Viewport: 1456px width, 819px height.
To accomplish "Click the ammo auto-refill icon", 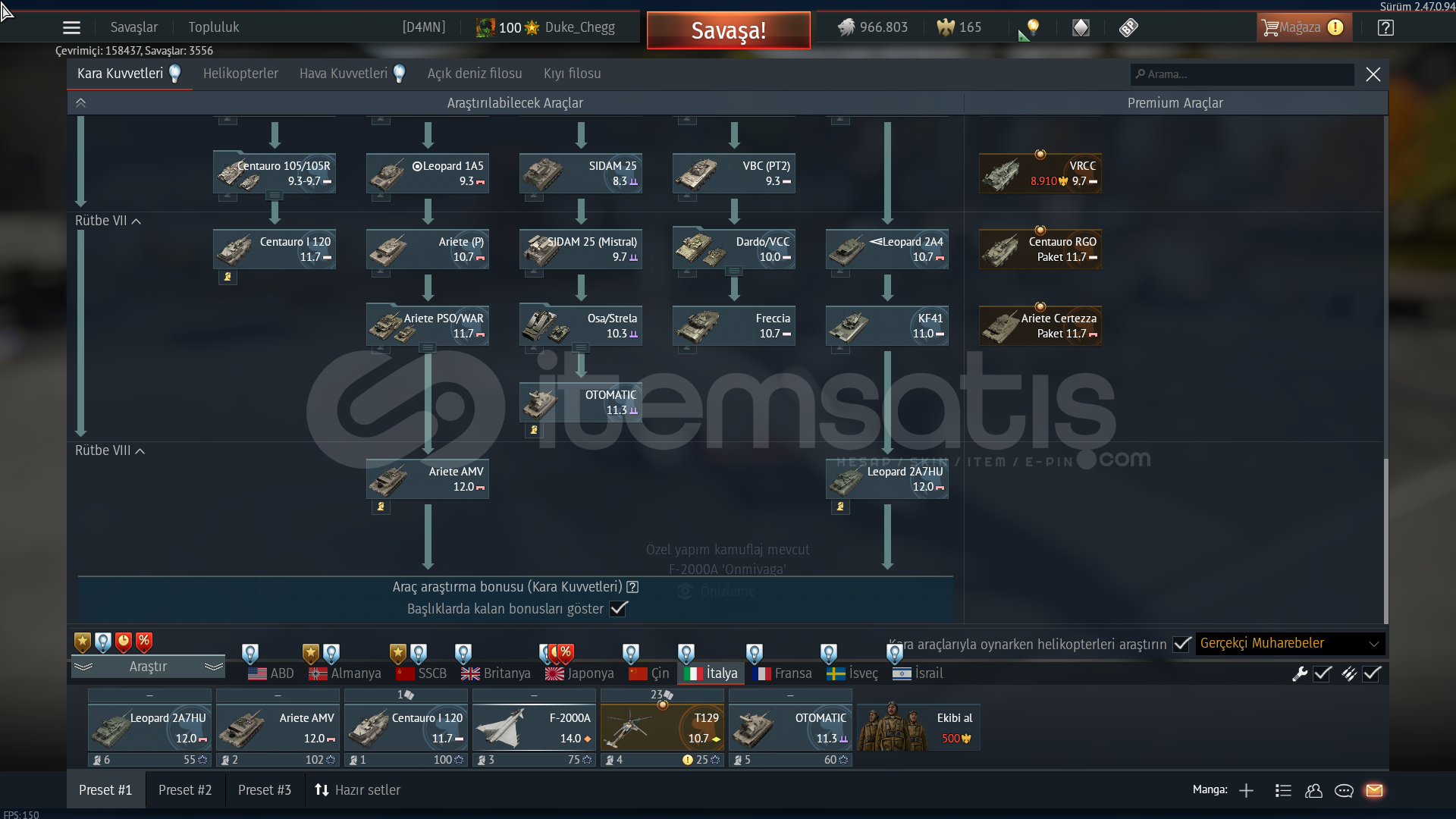I will tap(1349, 673).
